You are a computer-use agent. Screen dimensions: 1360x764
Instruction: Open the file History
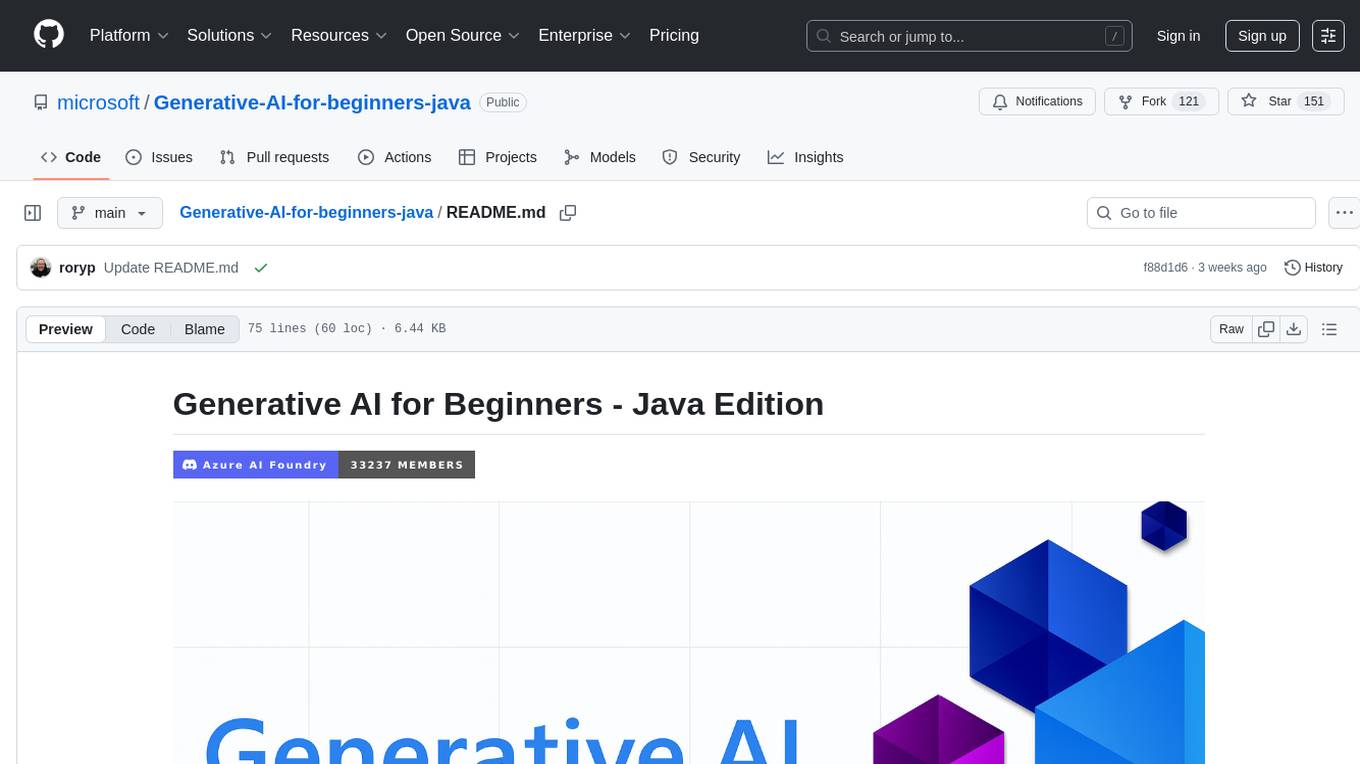coord(1313,268)
